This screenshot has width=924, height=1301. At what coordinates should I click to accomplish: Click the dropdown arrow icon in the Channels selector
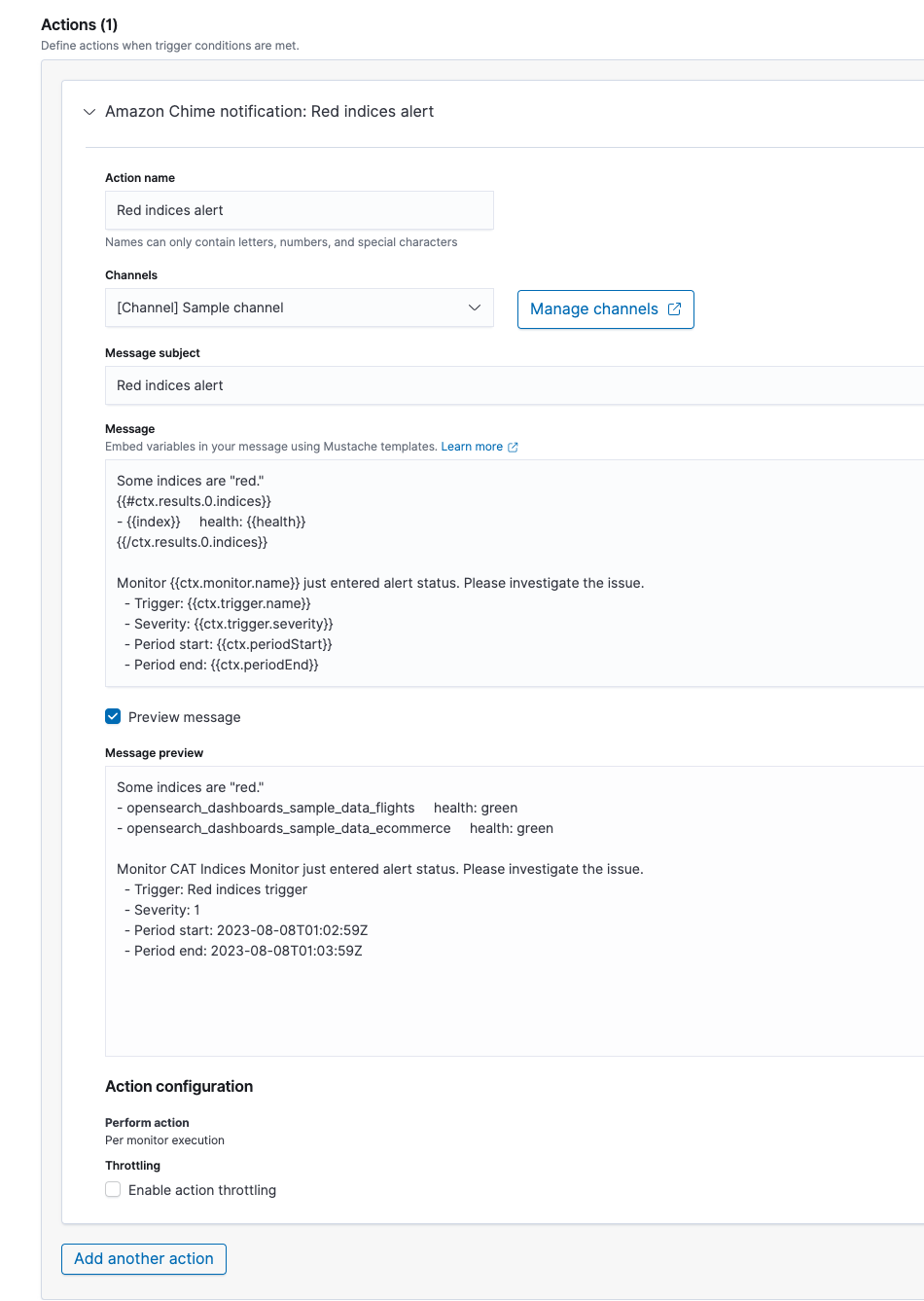pyautogui.click(x=475, y=307)
